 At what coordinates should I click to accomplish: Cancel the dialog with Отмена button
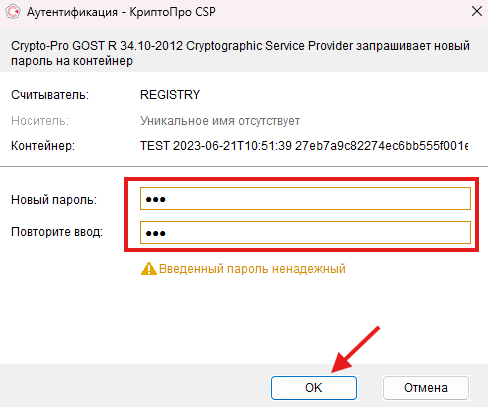[426, 388]
